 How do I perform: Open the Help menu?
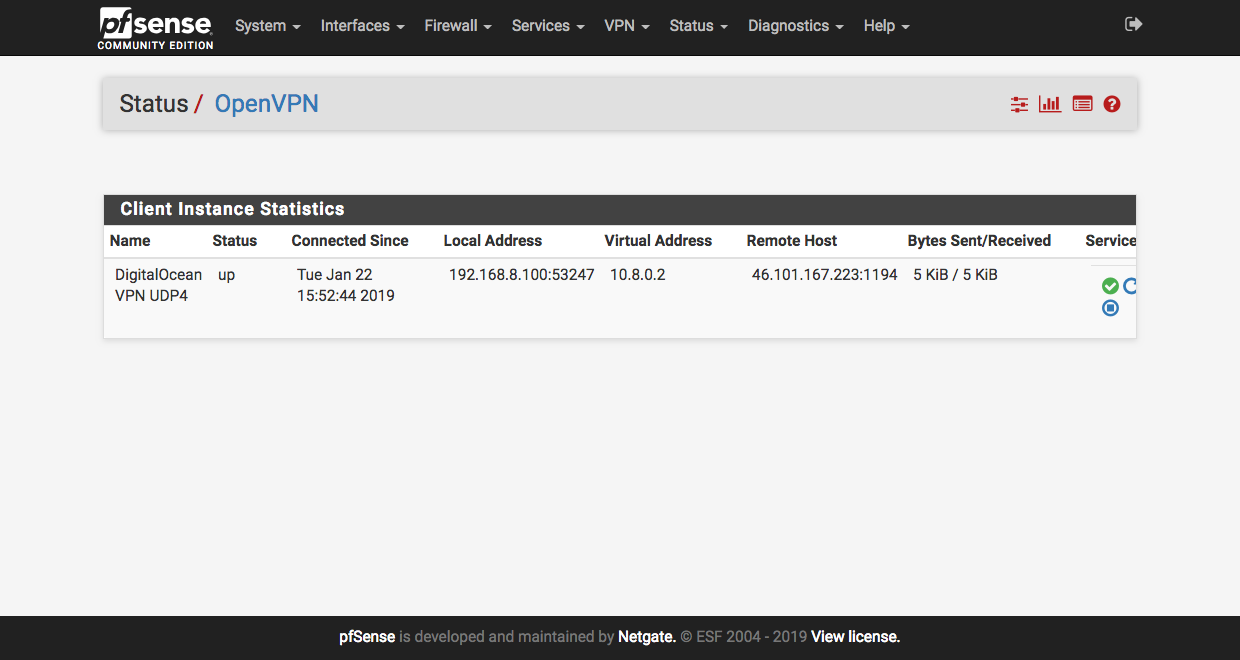pos(886,26)
